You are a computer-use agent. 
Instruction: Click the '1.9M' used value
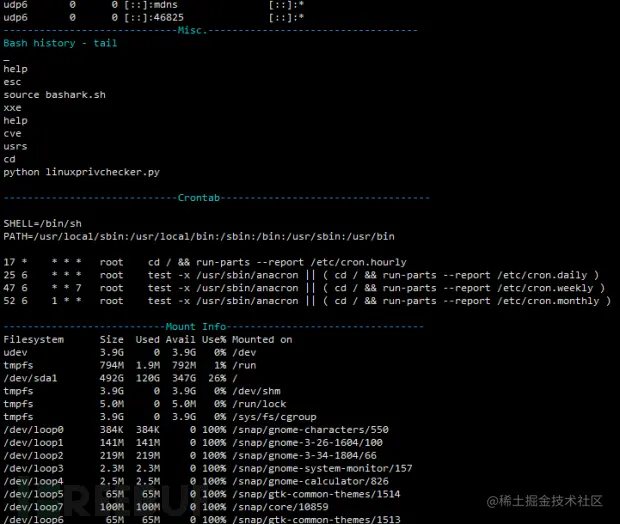[x=148, y=365]
